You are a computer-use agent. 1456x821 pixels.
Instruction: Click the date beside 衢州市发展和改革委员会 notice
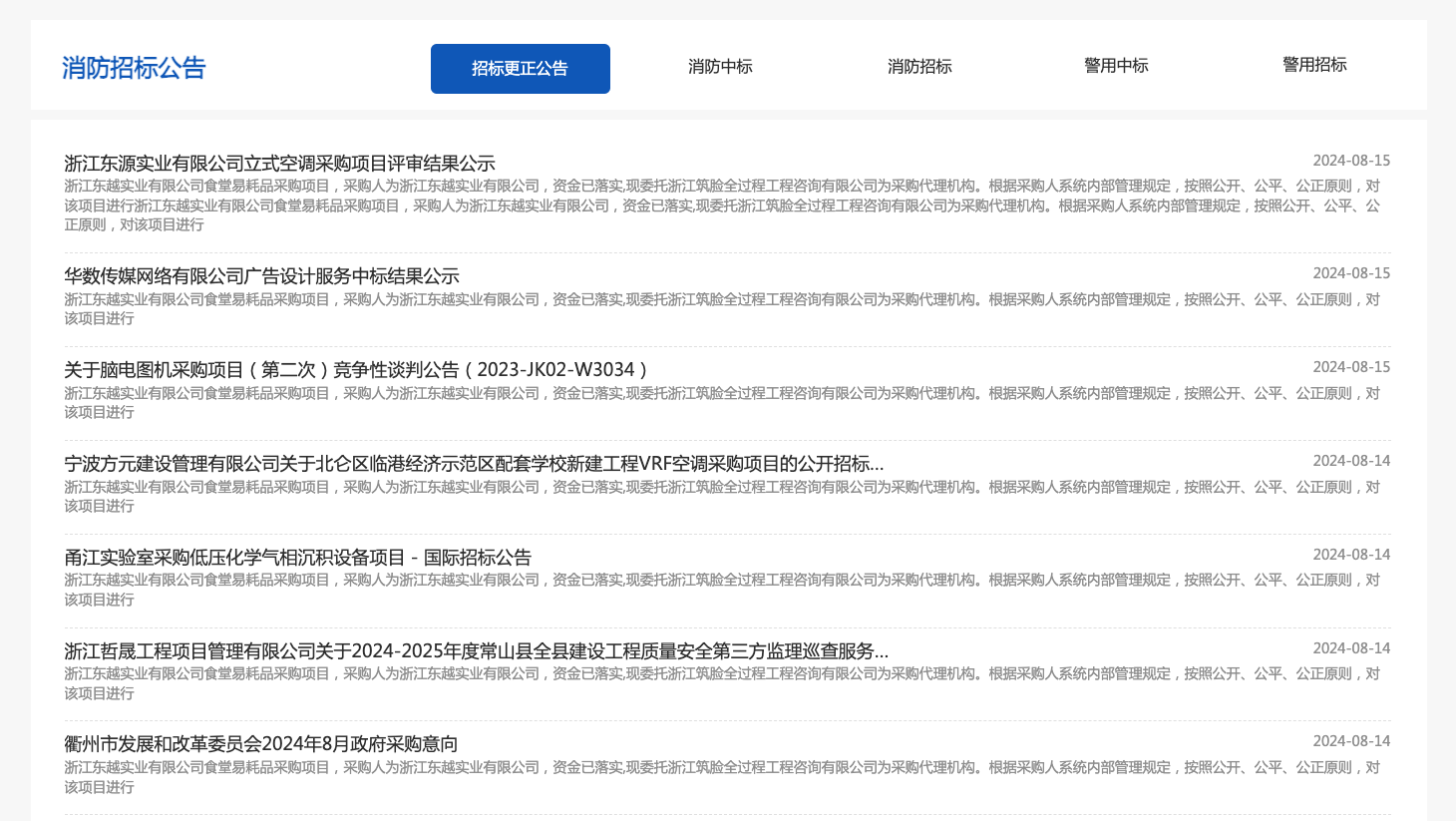[1351, 741]
